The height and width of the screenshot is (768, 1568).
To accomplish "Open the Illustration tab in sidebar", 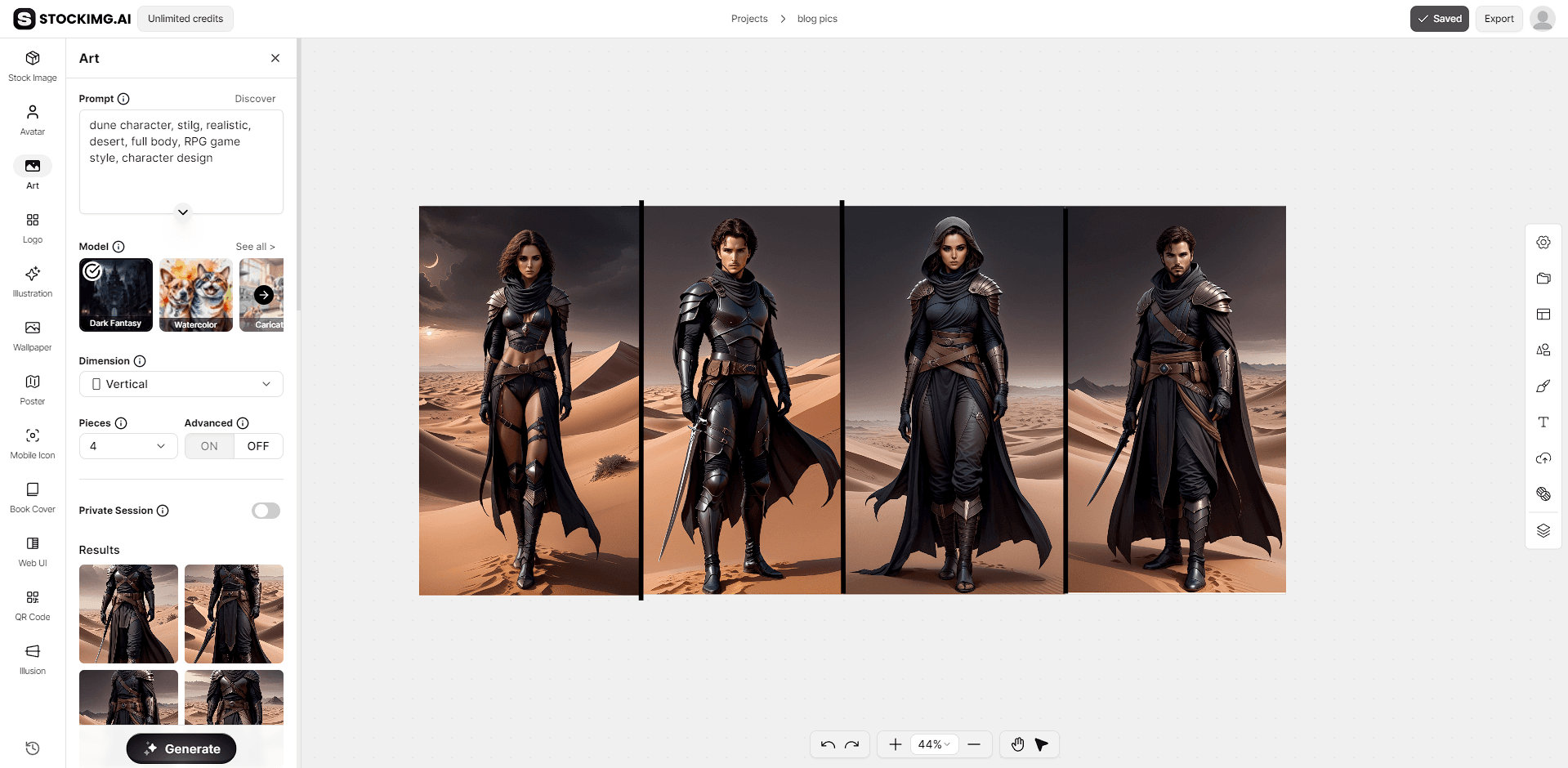I will 33,282.
